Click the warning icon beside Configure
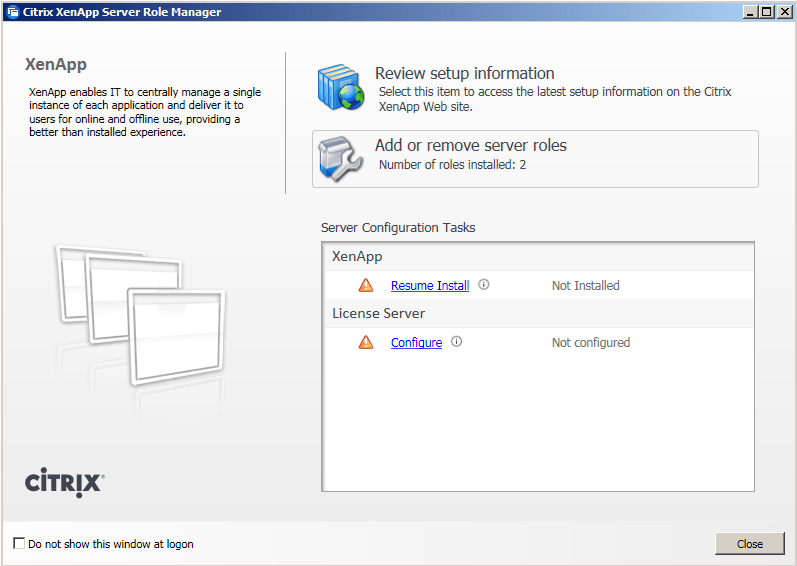The width and height of the screenshot is (797, 566). coord(365,342)
